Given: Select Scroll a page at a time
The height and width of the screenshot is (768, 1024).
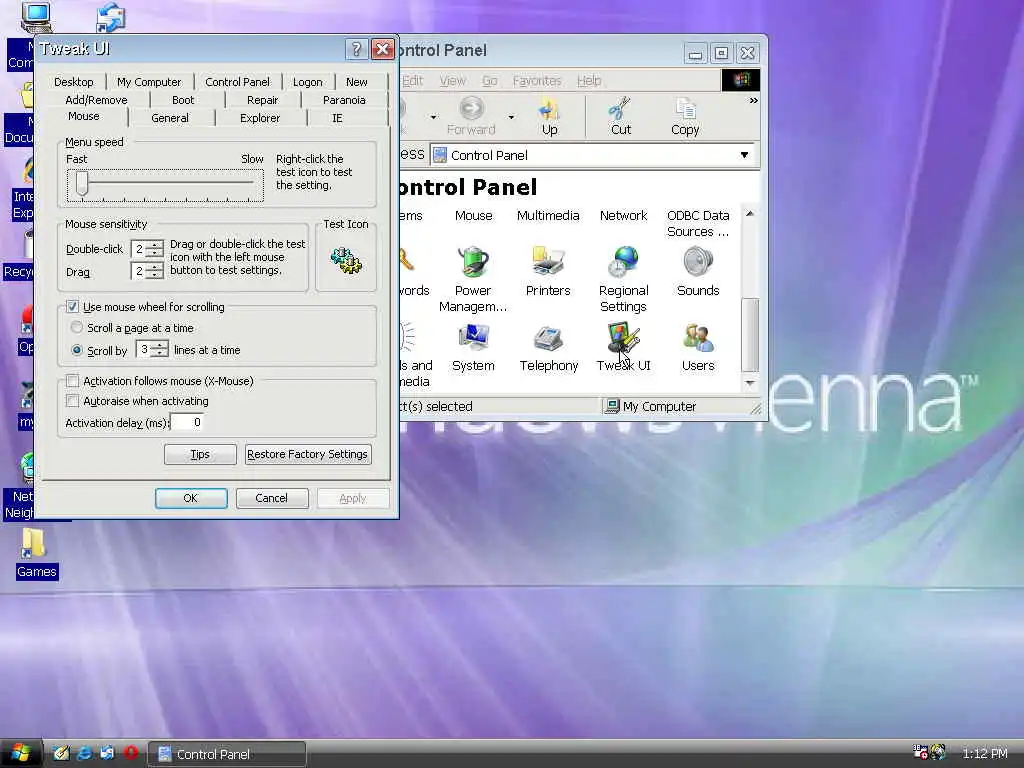Looking at the screenshot, I should 76,327.
